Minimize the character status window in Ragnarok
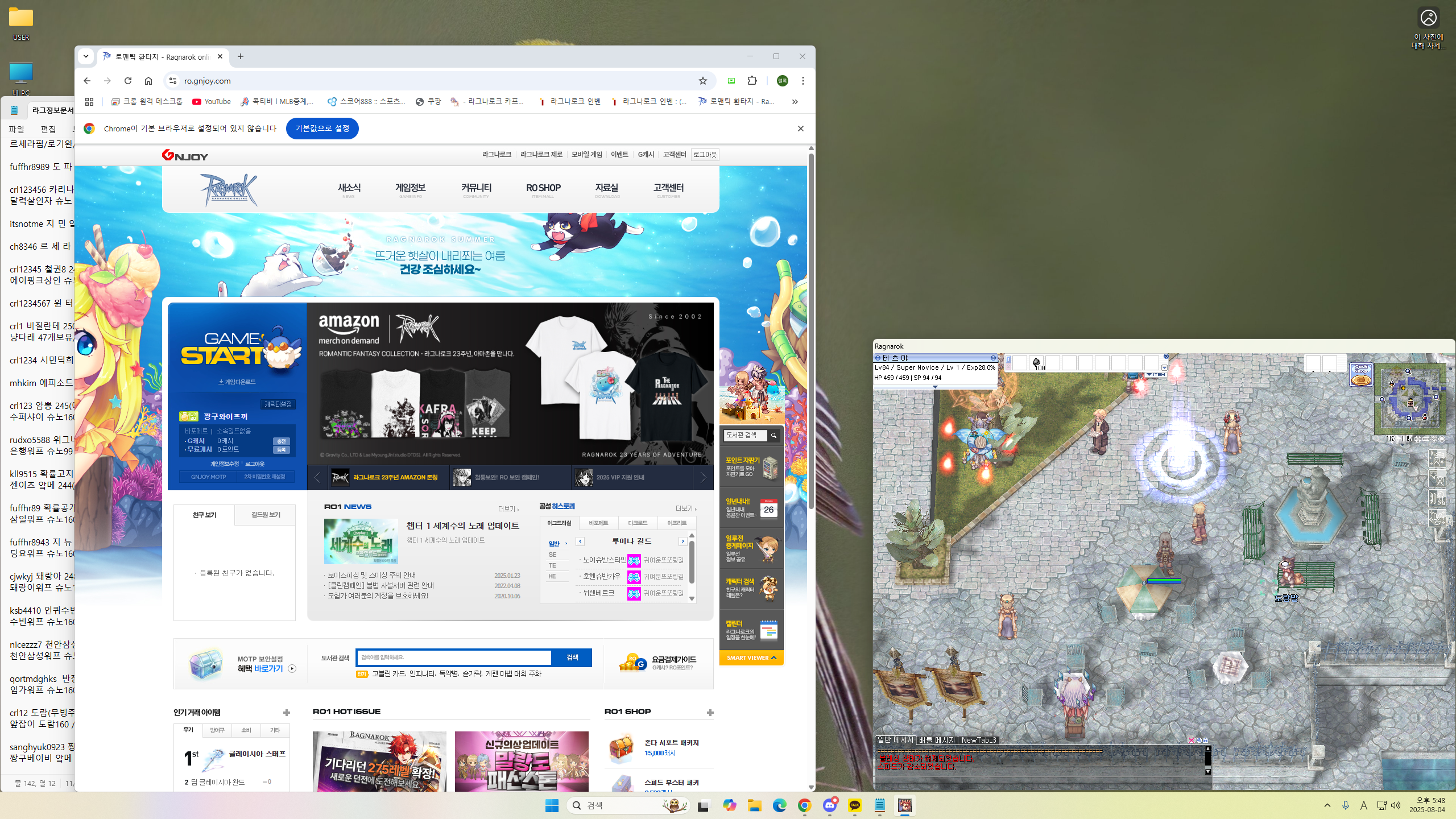Image resolution: width=1456 pixels, height=819 pixels. pos(993,358)
